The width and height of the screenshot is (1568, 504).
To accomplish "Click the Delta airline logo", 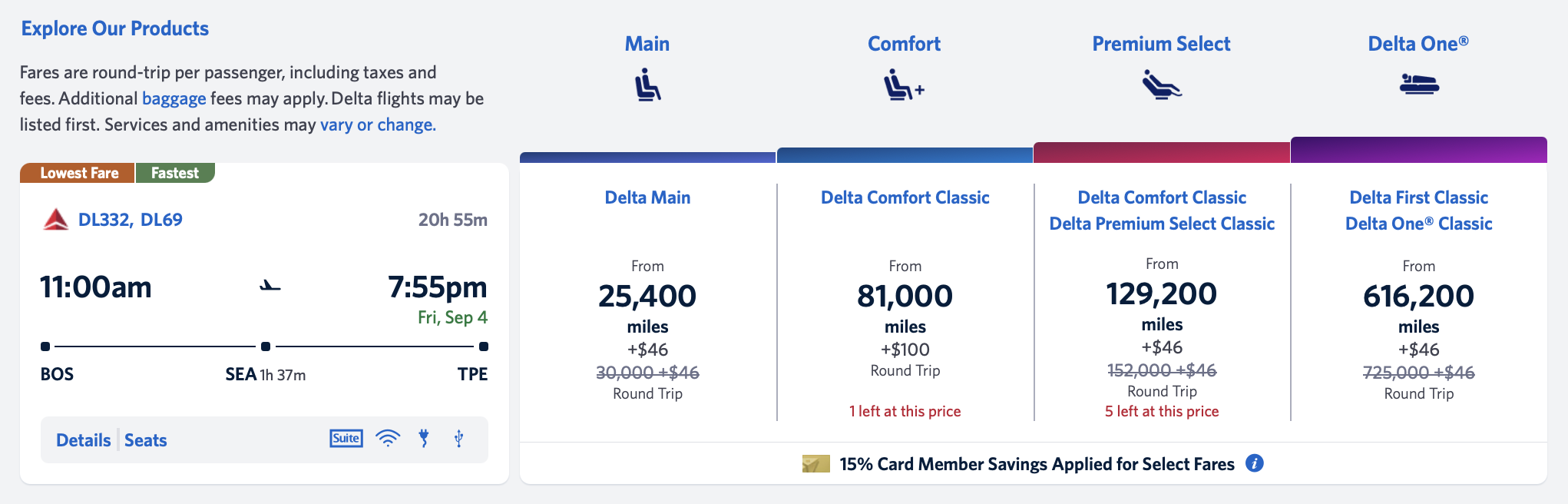I will click(x=58, y=218).
